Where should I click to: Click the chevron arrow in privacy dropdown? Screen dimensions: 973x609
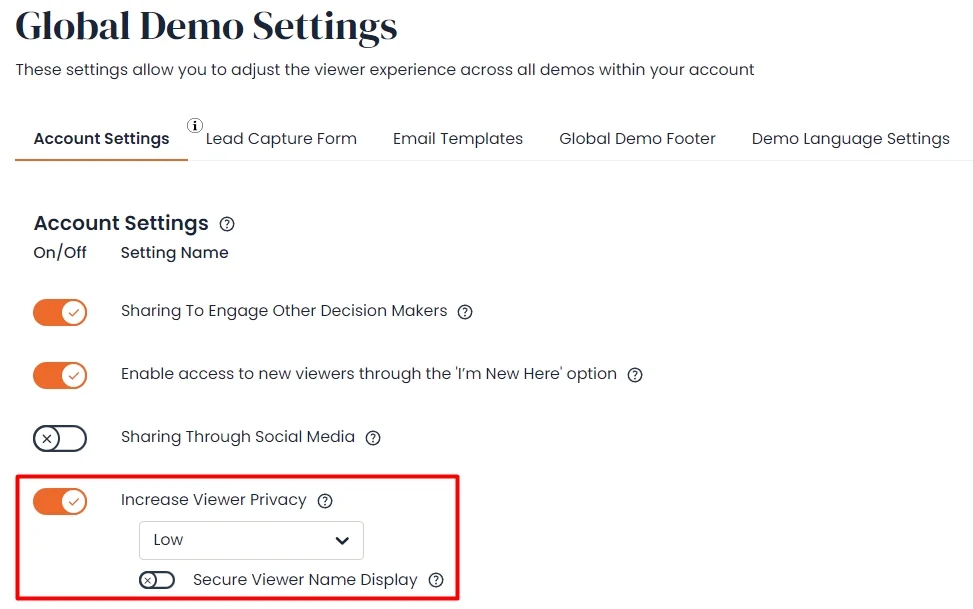coord(342,541)
